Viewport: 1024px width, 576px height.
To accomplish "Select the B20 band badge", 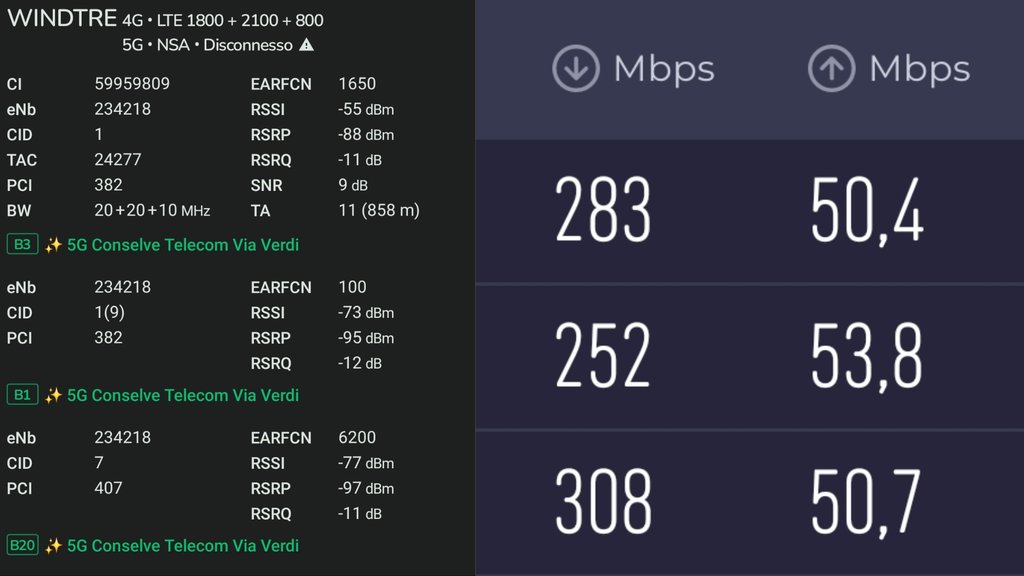I will (23, 545).
